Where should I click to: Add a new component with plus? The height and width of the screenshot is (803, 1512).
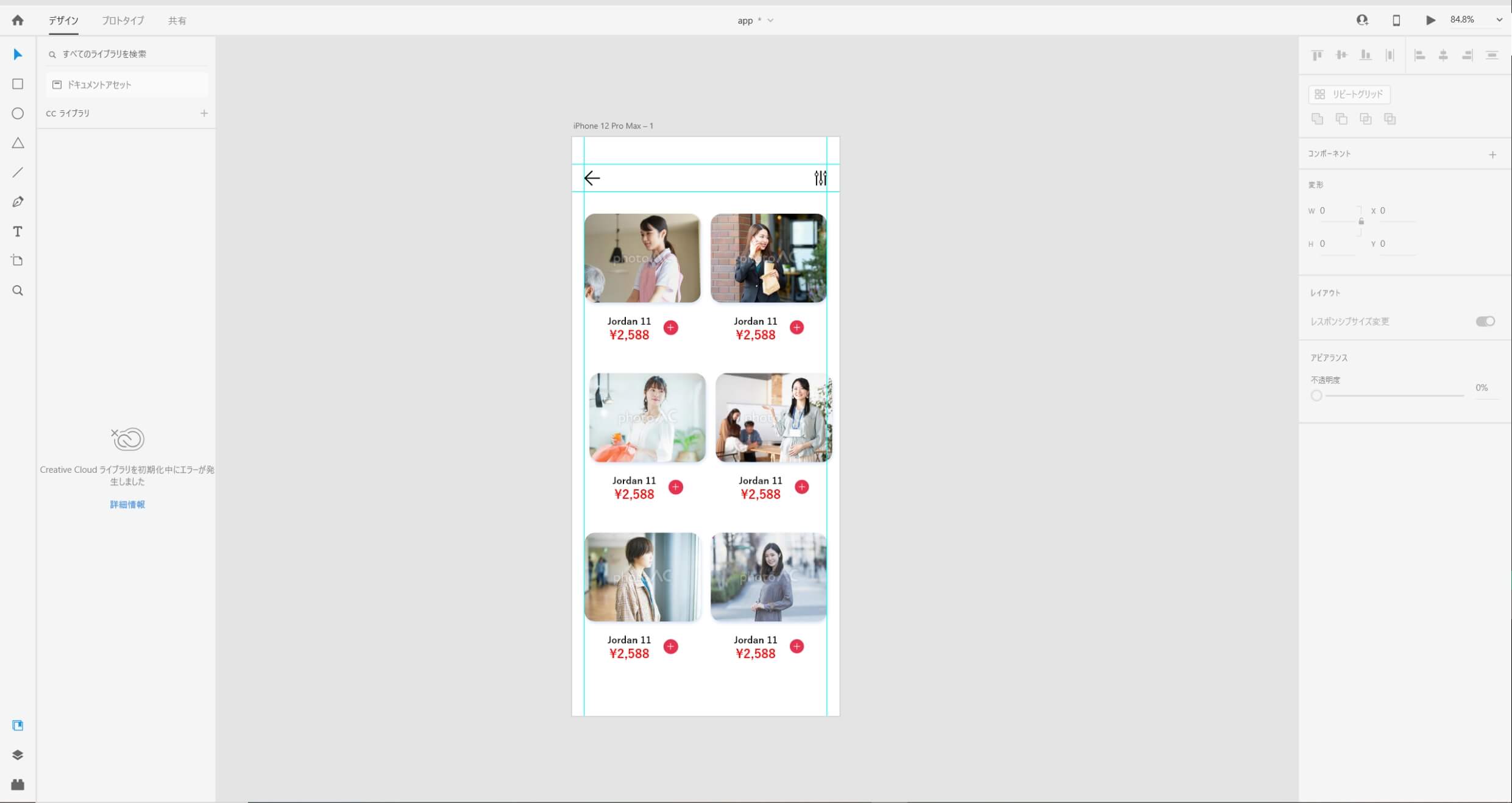tap(1492, 155)
